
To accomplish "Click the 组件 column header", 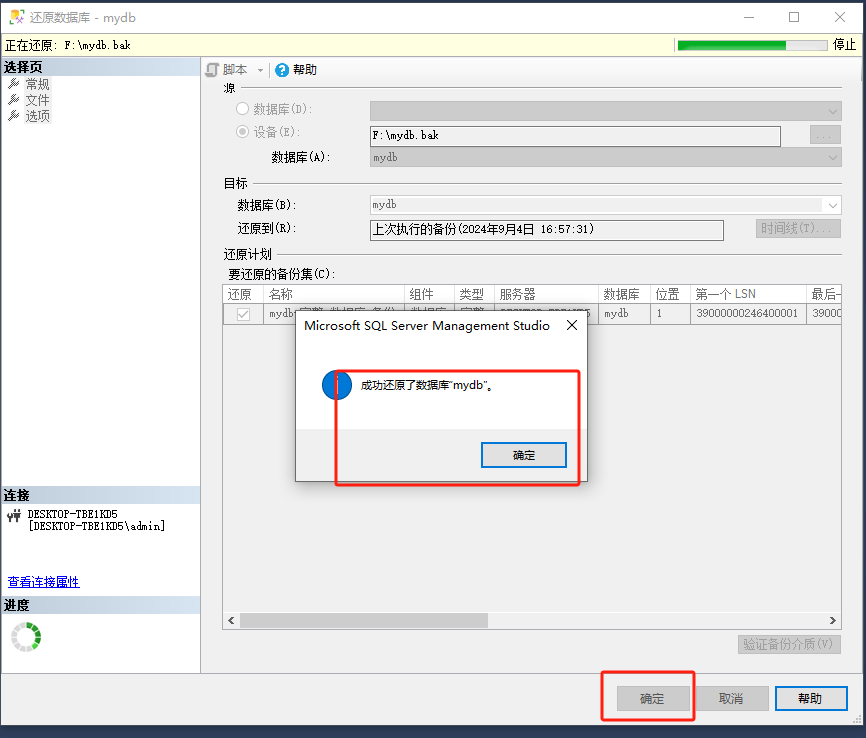I will pos(430,294).
